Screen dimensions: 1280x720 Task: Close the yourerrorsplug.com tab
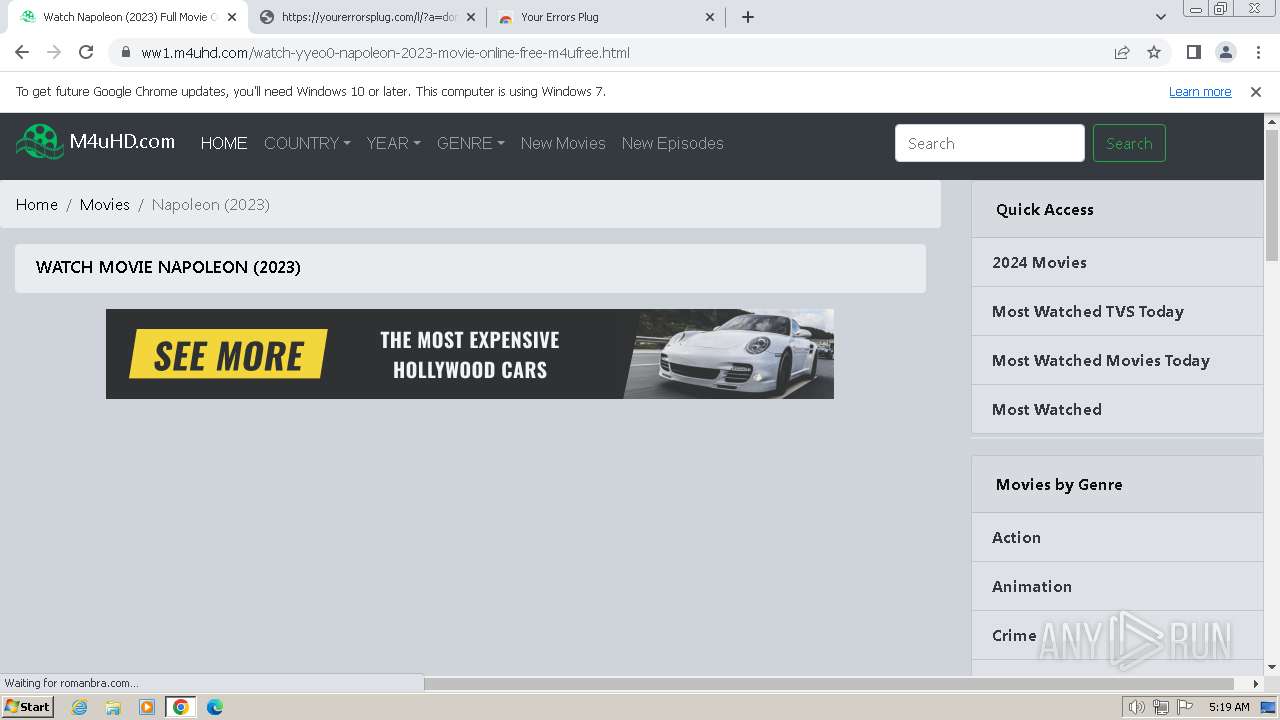point(471,17)
